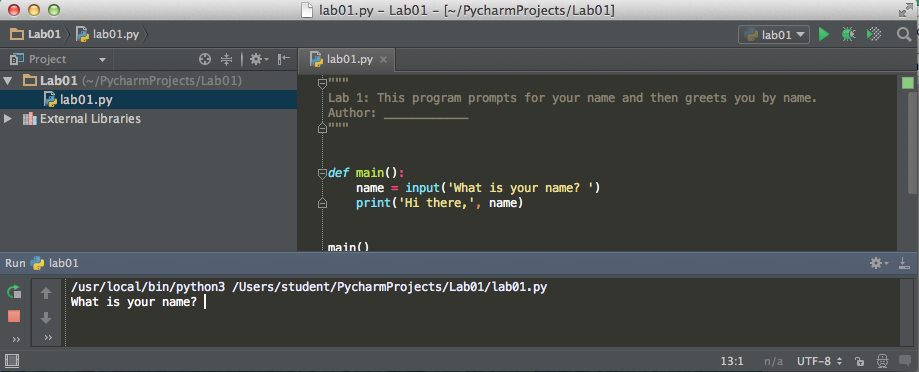Image resolution: width=919 pixels, height=372 pixels.
Task: Collapse the def main() function fold marker
Action: click(x=322, y=173)
